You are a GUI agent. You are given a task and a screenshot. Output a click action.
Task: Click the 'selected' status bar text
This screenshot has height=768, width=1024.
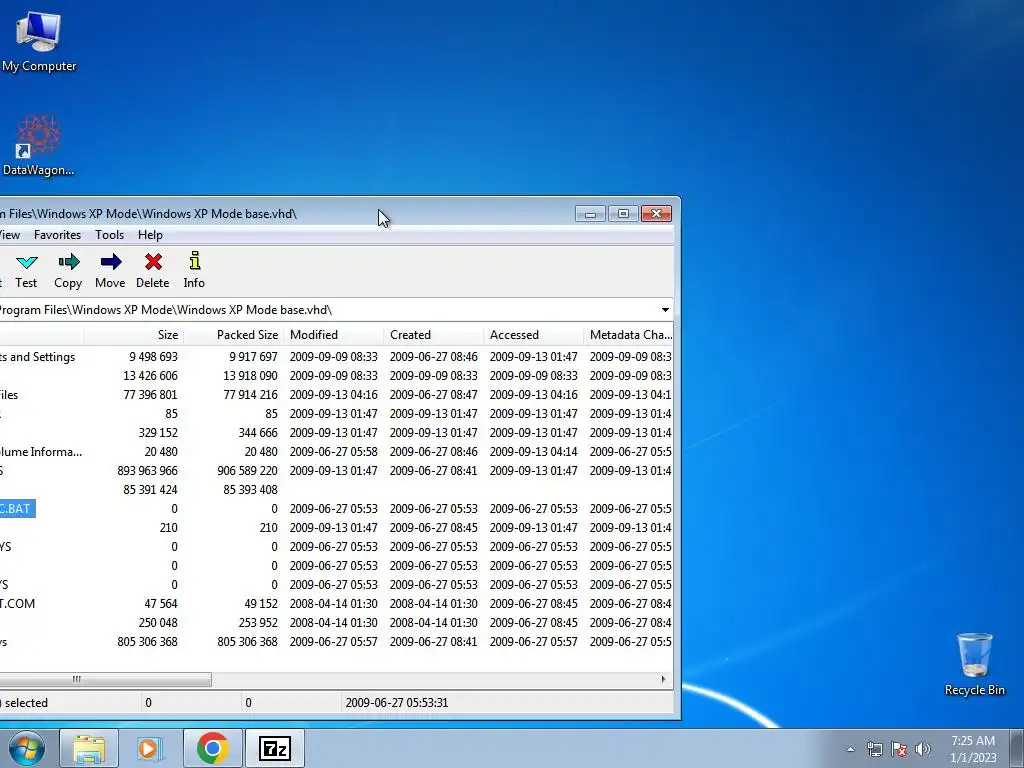click(x=26, y=703)
